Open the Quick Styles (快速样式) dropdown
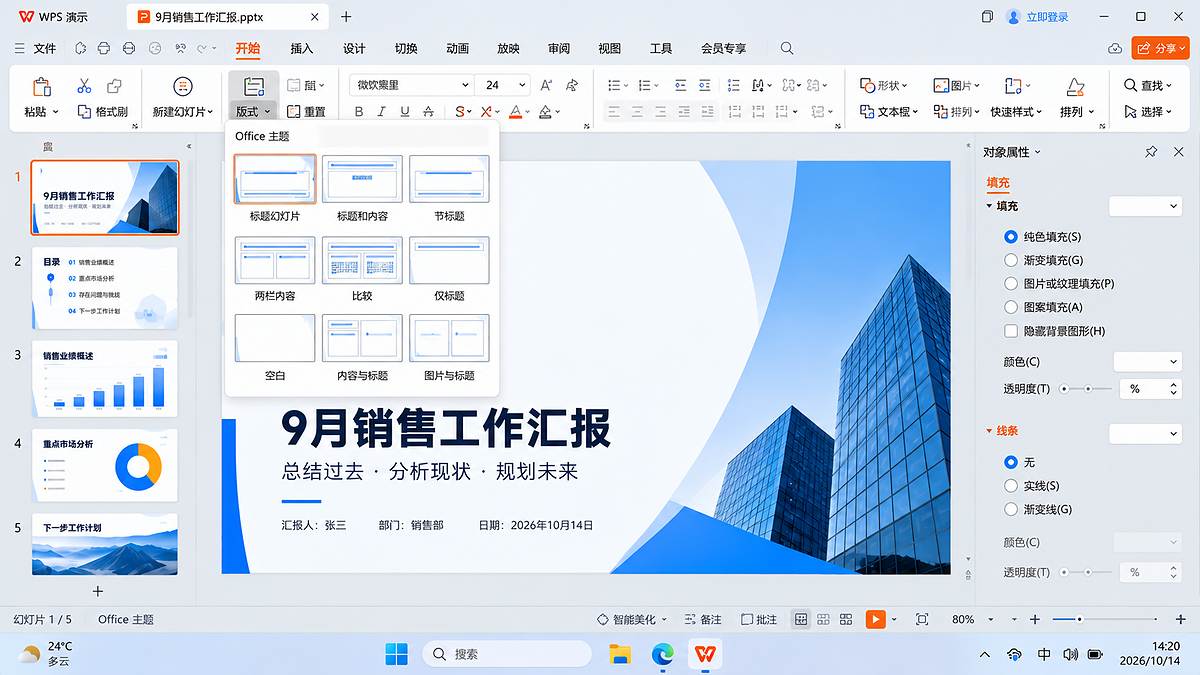Screen dimensions: 1200x675 tap(1017, 112)
